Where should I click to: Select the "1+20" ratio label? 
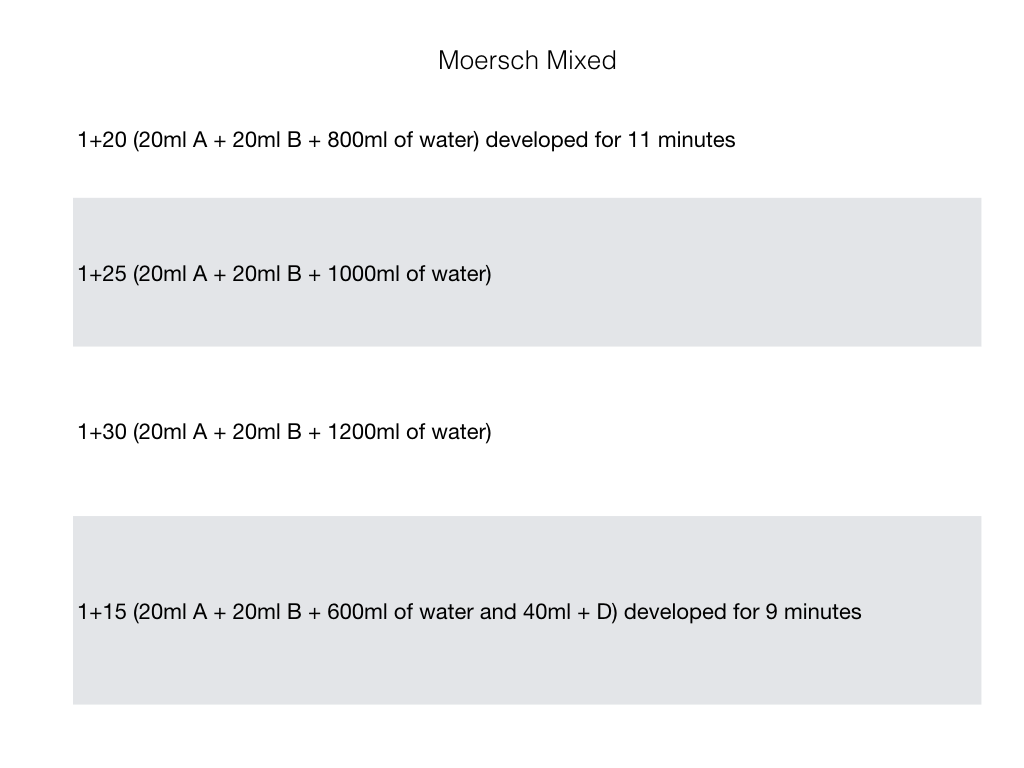(x=101, y=140)
